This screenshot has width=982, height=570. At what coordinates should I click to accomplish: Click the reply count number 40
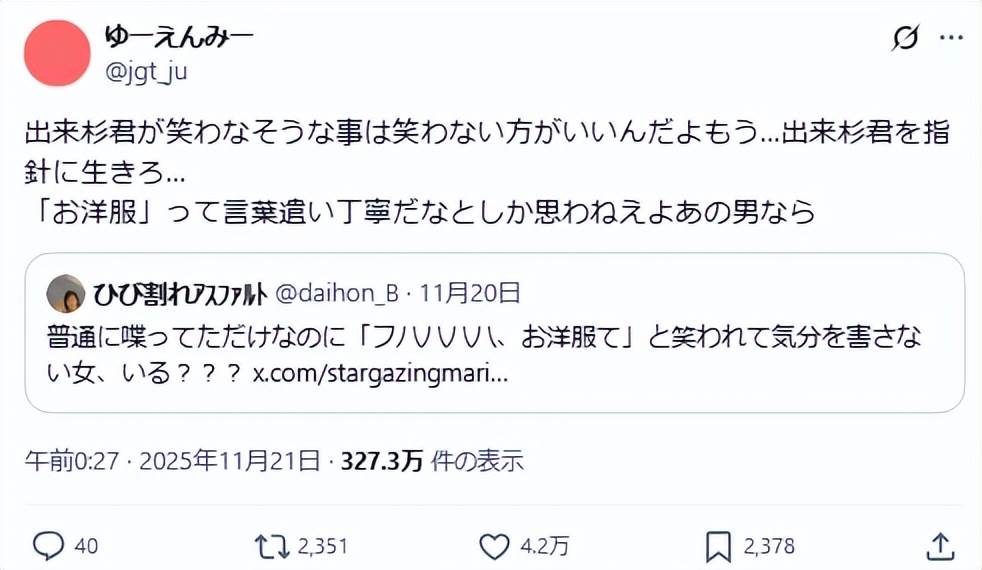pos(86,546)
